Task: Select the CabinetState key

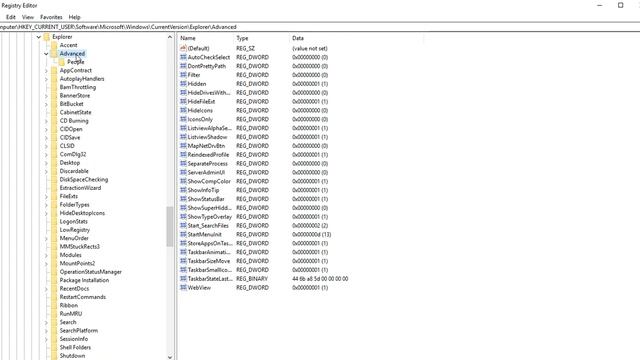Action: click(76, 112)
